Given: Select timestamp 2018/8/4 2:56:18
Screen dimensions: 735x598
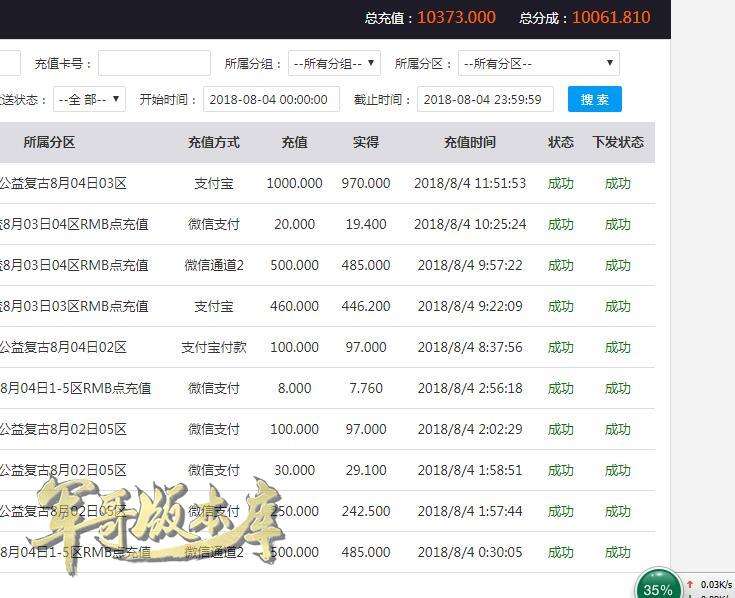Looking at the screenshot, I should click(470, 388).
